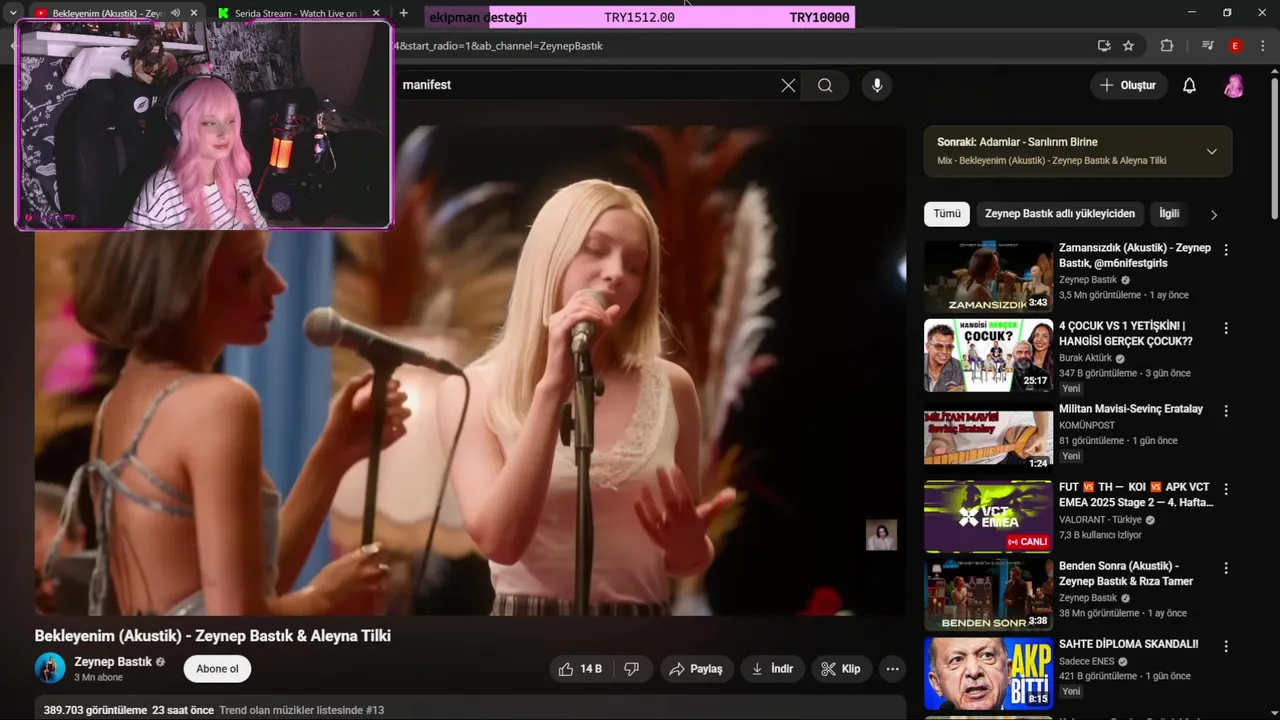This screenshot has height=720, width=1280.
Task: Select the Bekleyenim (Akustik) YouTube tab
Action: point(107,13)
